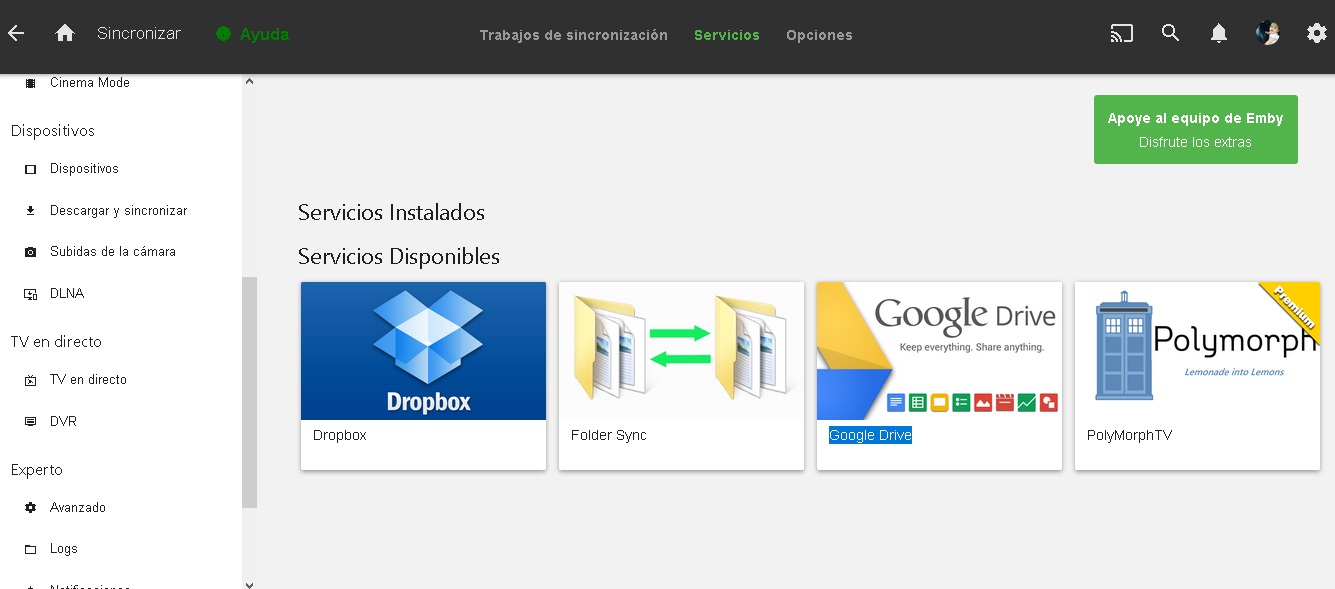Screen dimensions: 1335x589
Task: Open the Opciones tab
Action: [819, 35]
